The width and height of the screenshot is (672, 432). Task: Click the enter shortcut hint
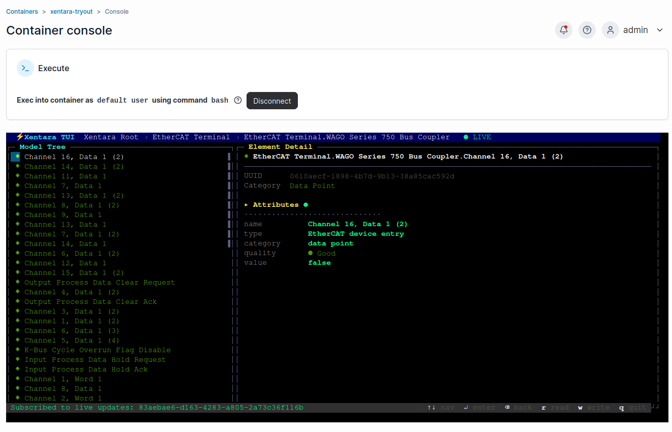click(479, 408)
